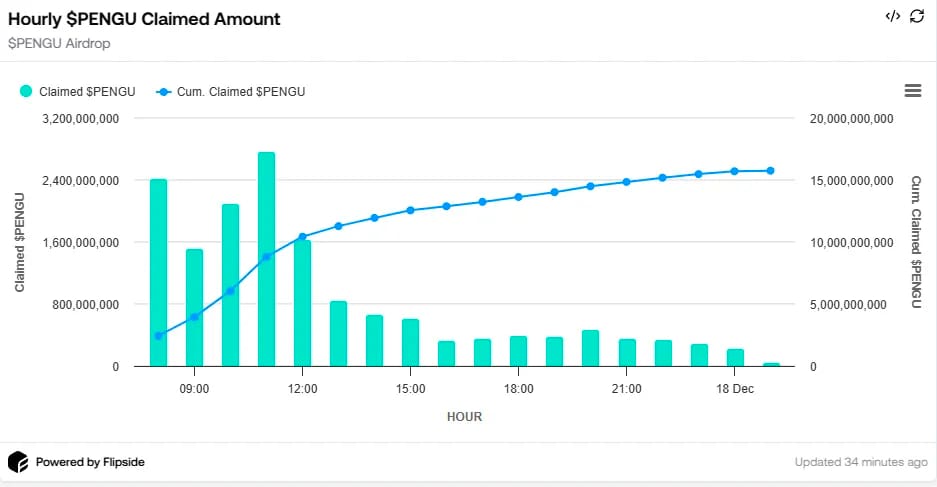The image size is (937, 487).
Task: Click the teal Claimed $PENGU legend circle
Action: tap(26, 91)
